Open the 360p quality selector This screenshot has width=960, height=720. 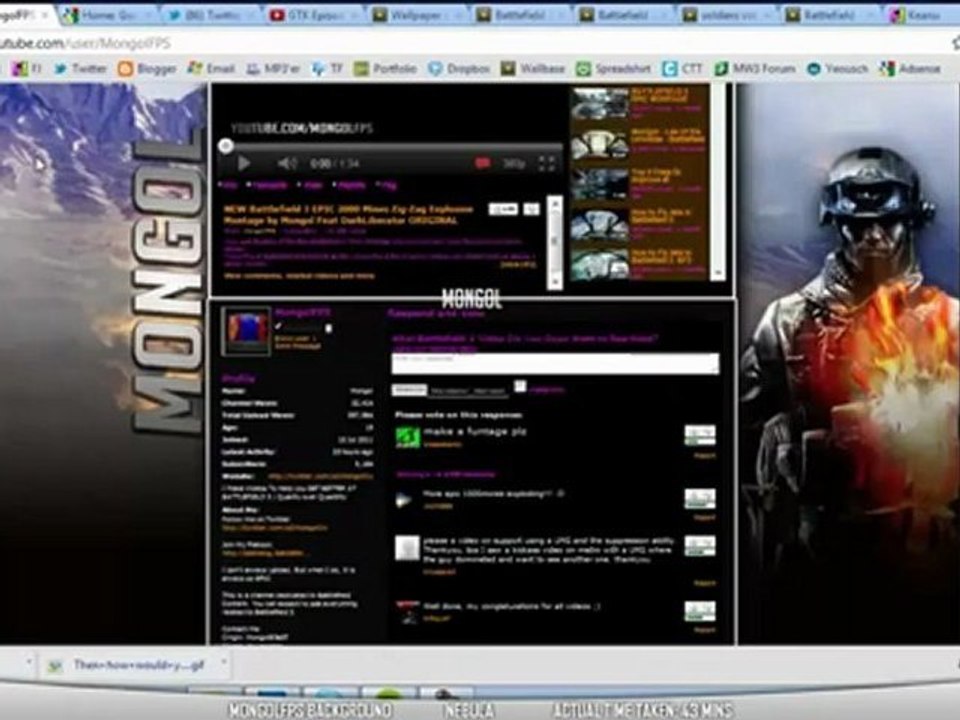pyautogui.click(x=514, y=163)
